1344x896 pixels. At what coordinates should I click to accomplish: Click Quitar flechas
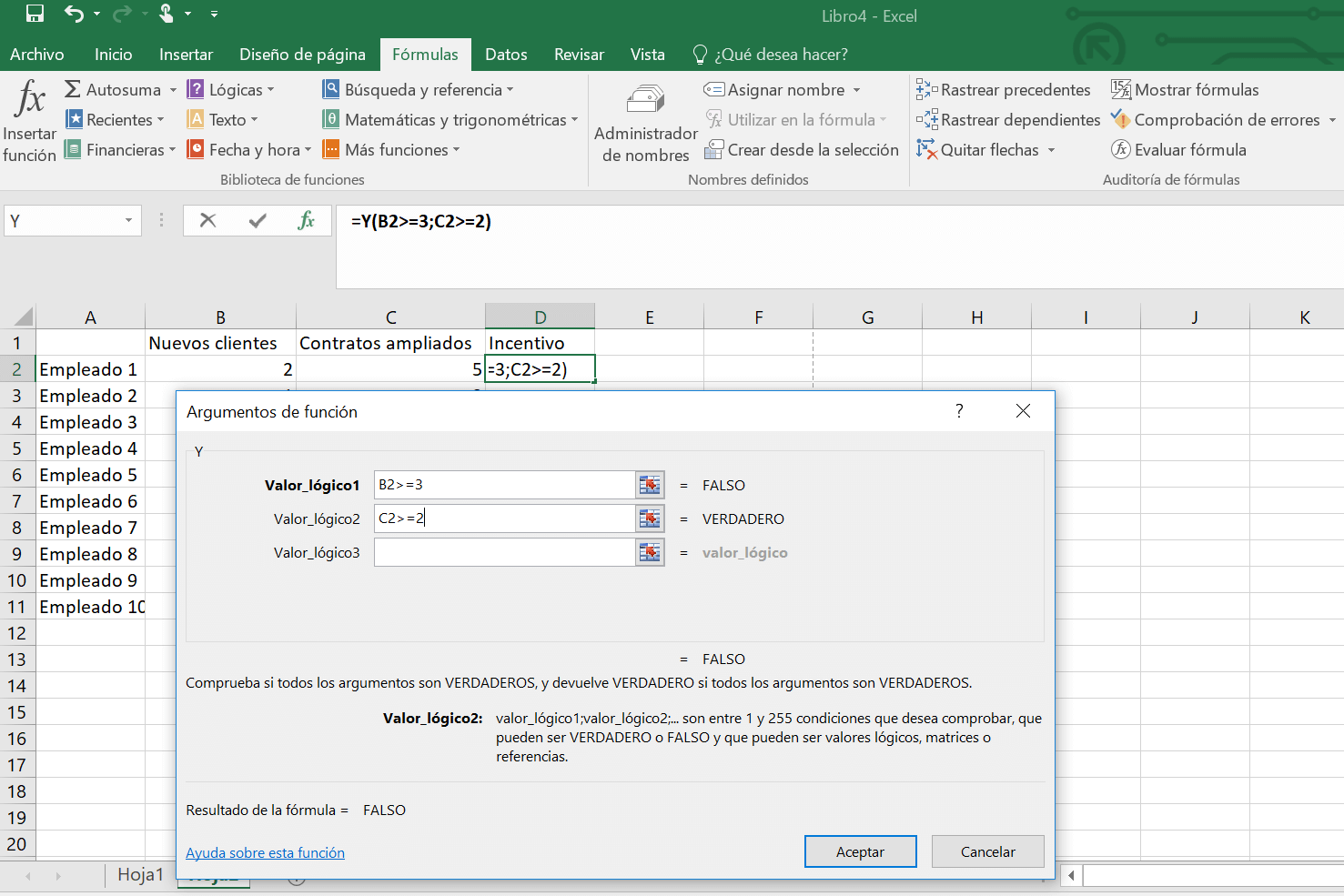978,149
